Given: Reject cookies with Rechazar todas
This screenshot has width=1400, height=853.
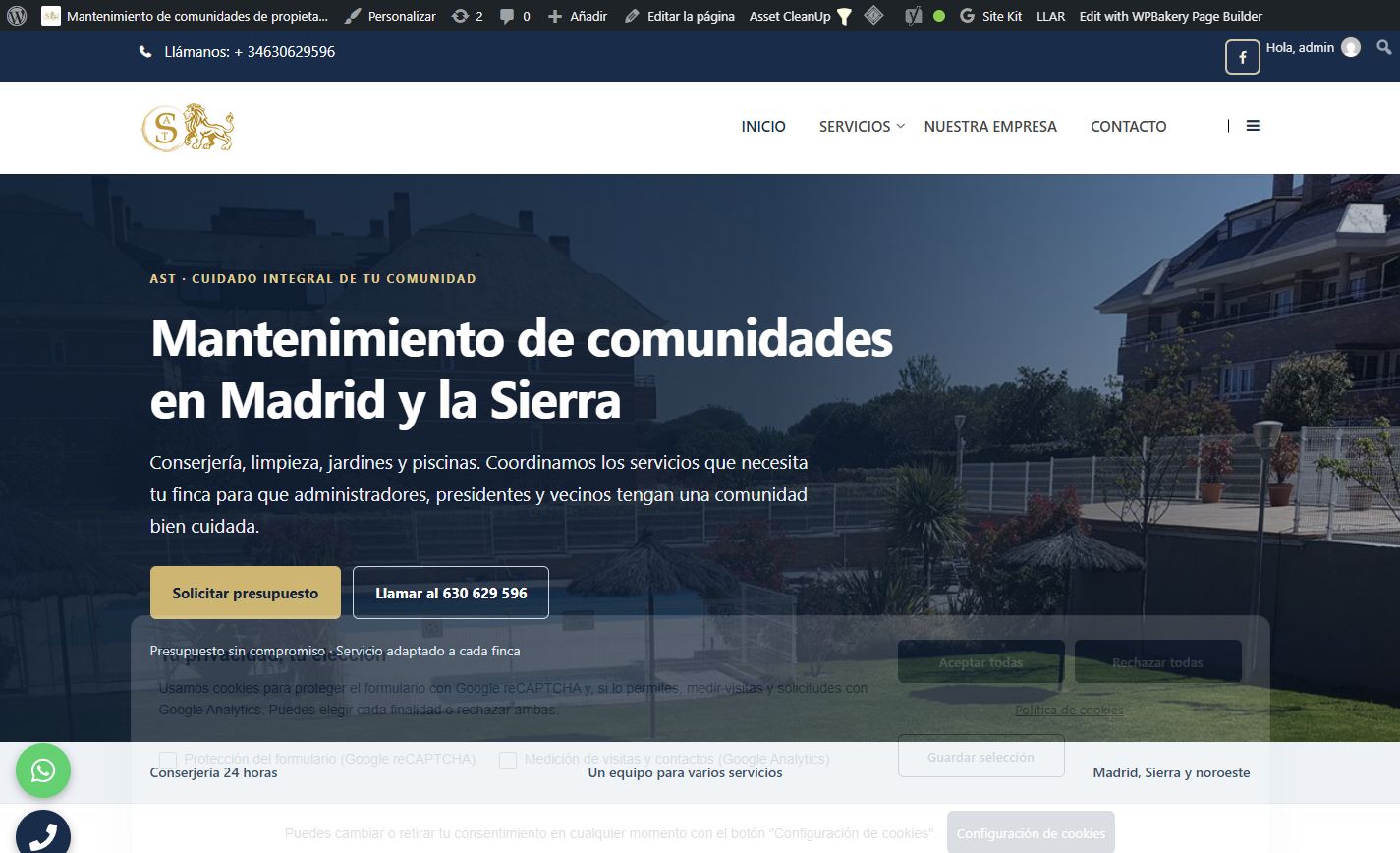Looking at the screenshot, I should click(1157, 662).
